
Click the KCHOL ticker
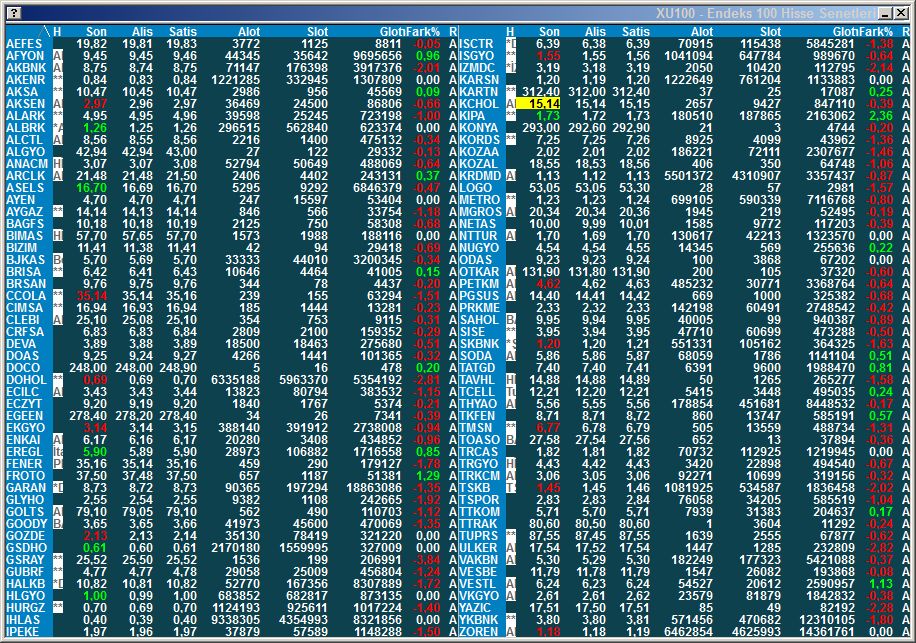(479, 104)
